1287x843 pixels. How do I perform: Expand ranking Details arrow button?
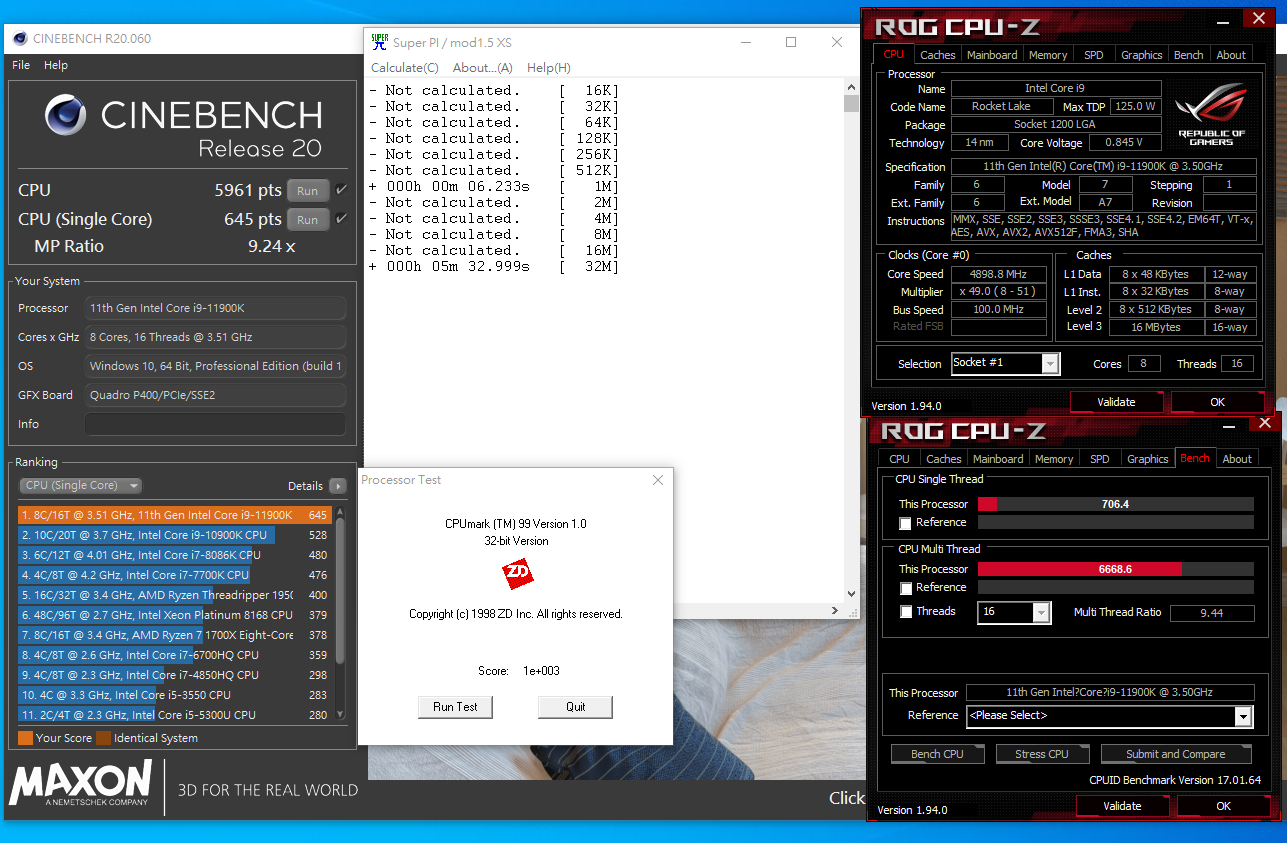pos(338,486)
